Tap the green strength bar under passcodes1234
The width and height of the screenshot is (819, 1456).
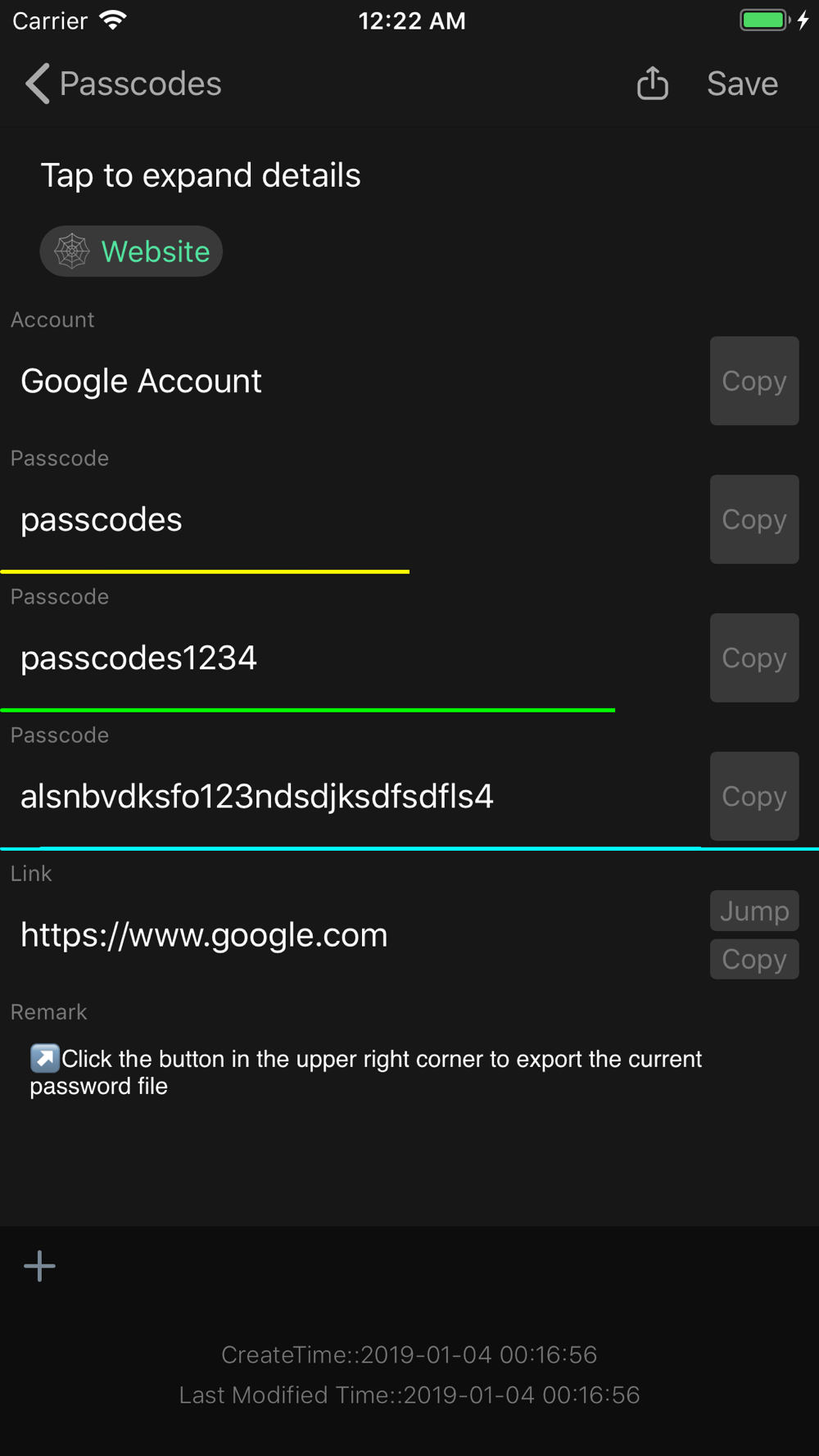[x=308, y=710]
